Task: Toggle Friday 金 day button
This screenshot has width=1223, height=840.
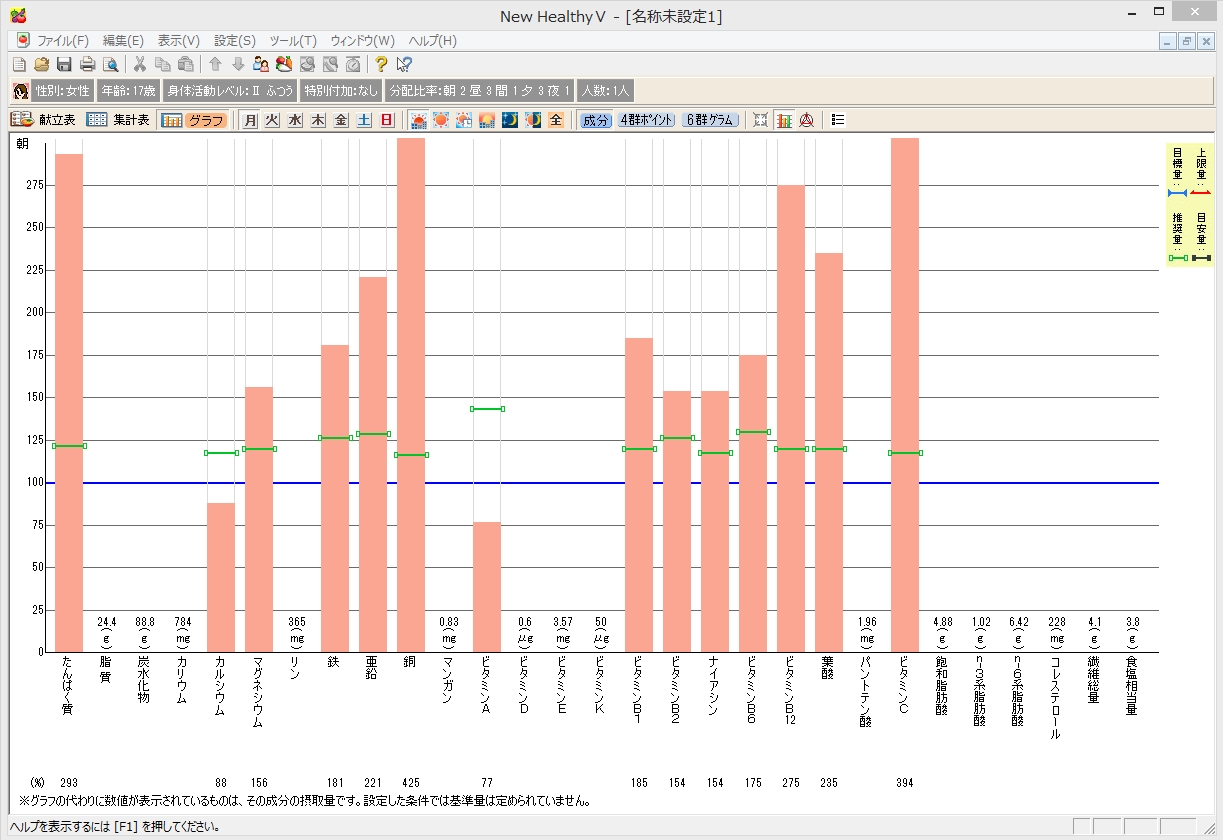Action: click(341, 120)
